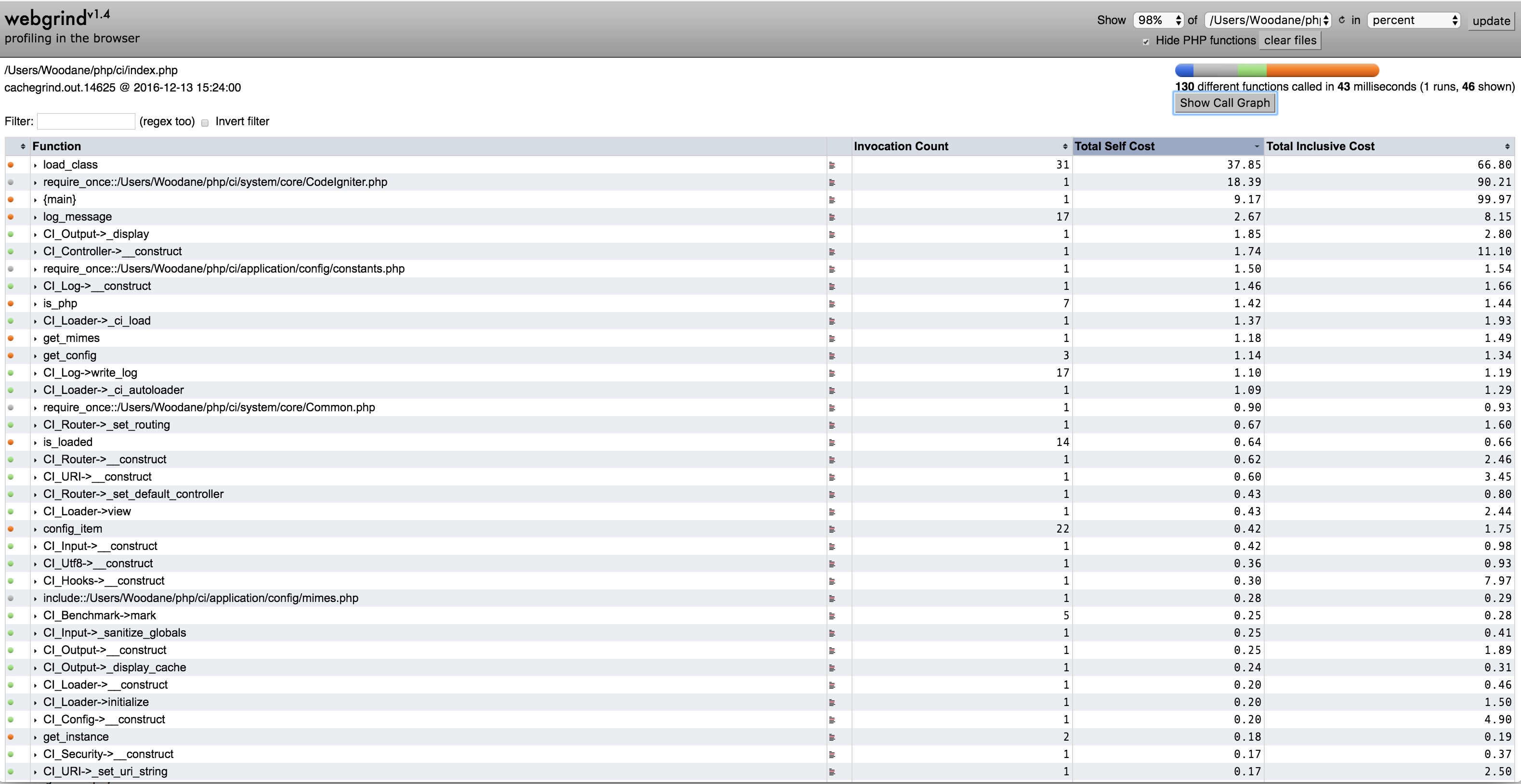Open source file icon for load_class row
Image resolution: width=1521 pixels, height=784 pixels.
(832, 165)
